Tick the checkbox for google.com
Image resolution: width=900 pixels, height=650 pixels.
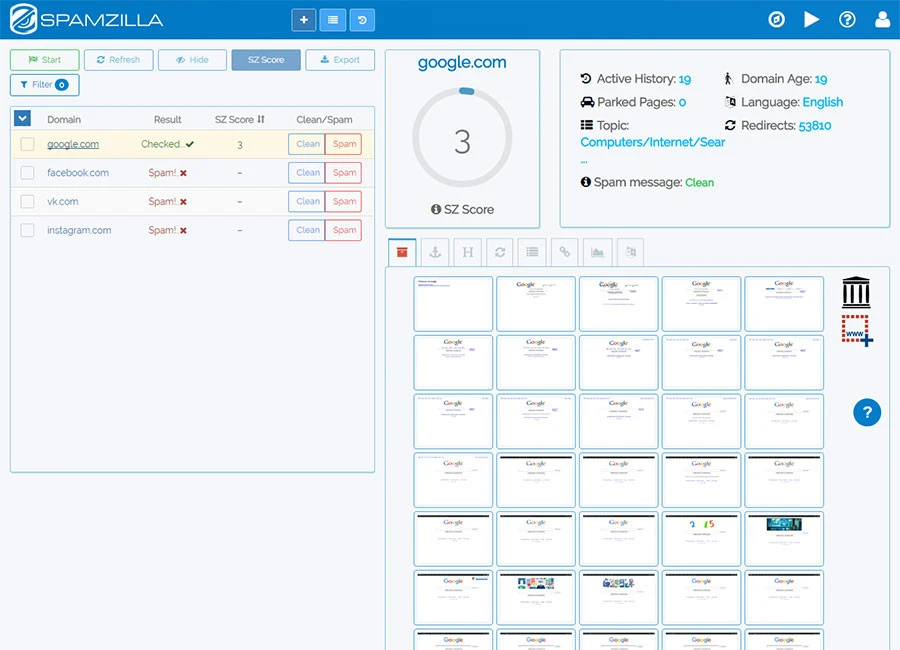(x=27, y=144)
